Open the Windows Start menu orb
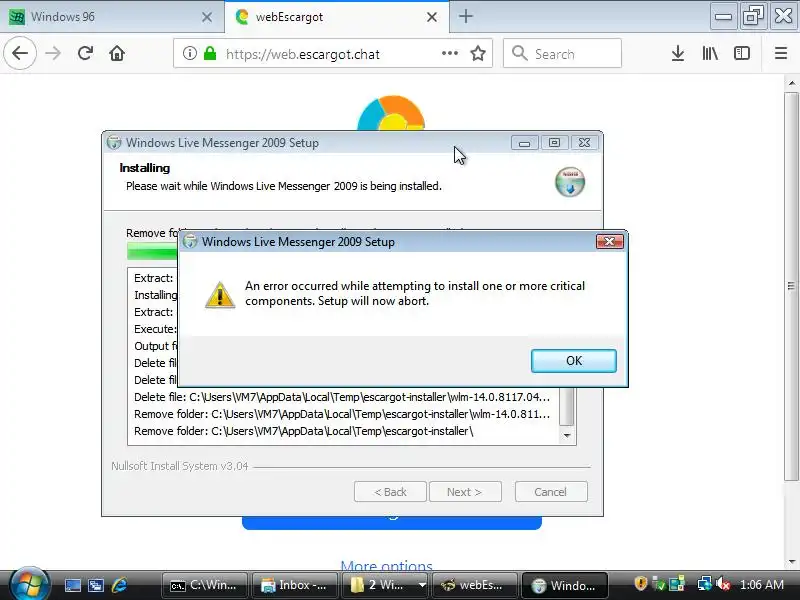 coord(29,584)
